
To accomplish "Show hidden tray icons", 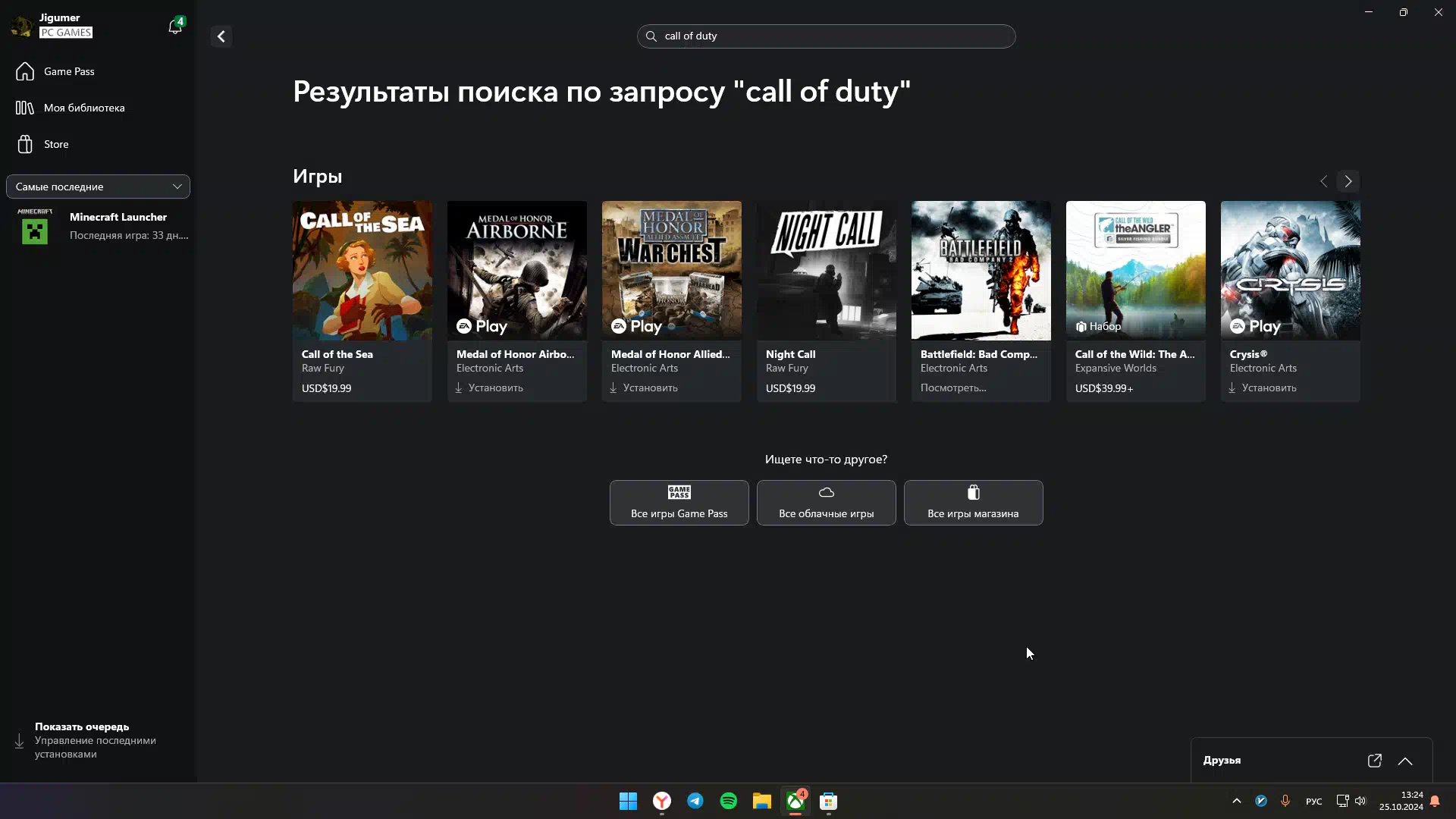I will click(x=1237, y=801).
